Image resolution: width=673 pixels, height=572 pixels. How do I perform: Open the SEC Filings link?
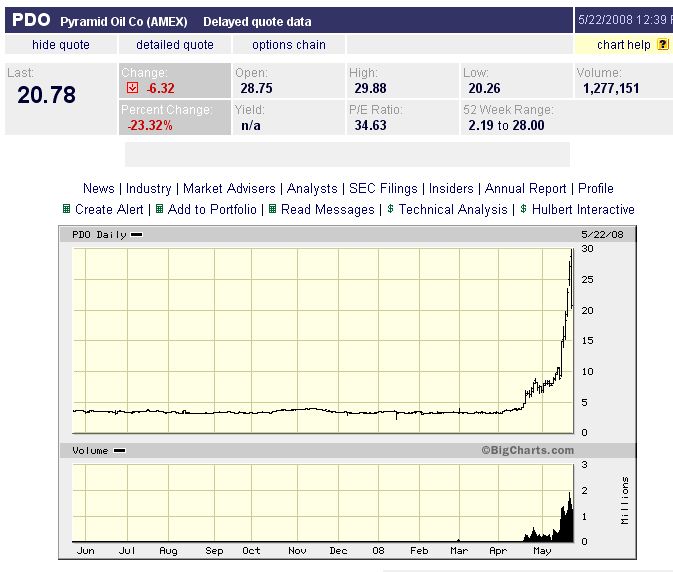383,188
